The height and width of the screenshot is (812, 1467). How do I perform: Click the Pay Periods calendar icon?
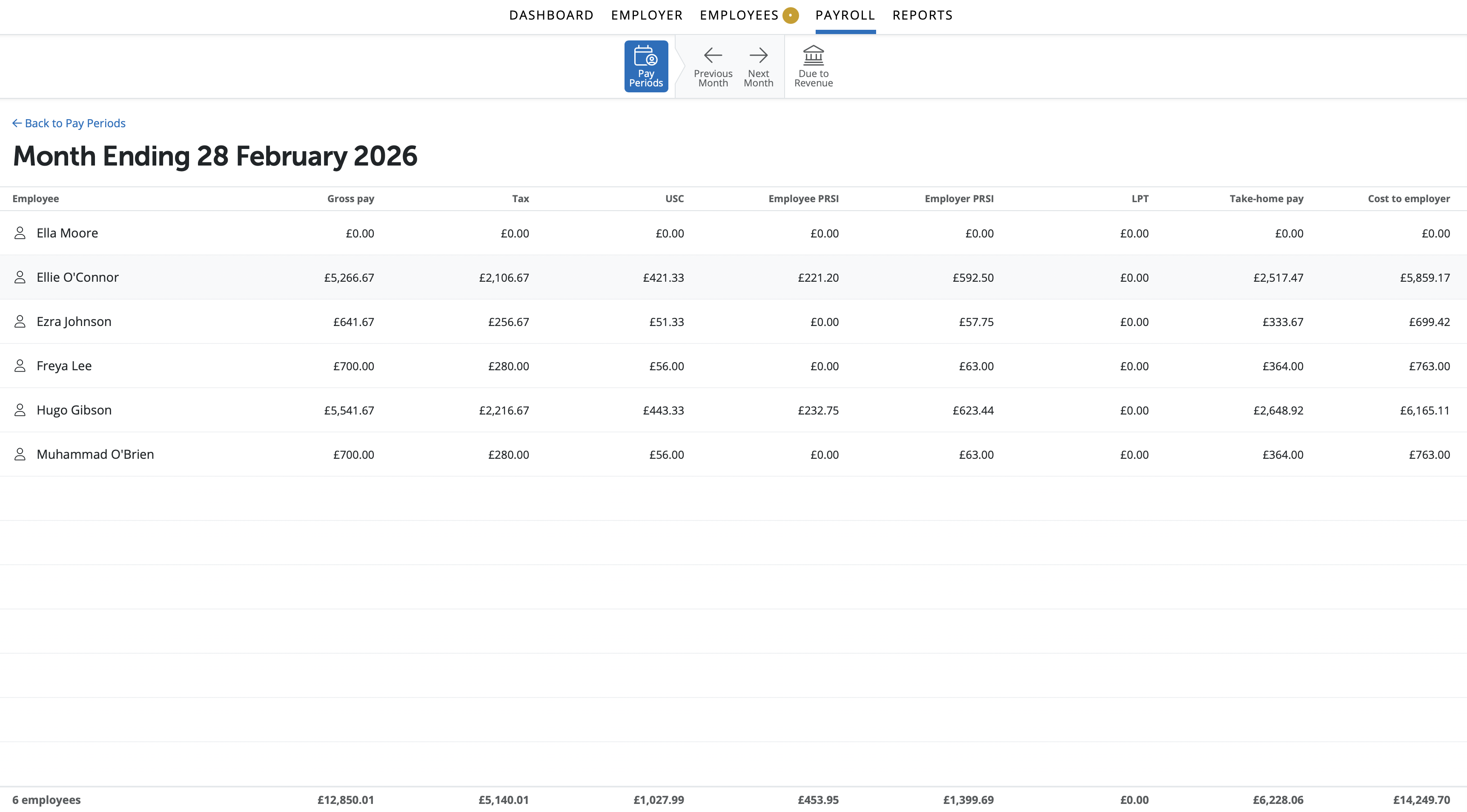pyautogui.click(x=645, y=56)
